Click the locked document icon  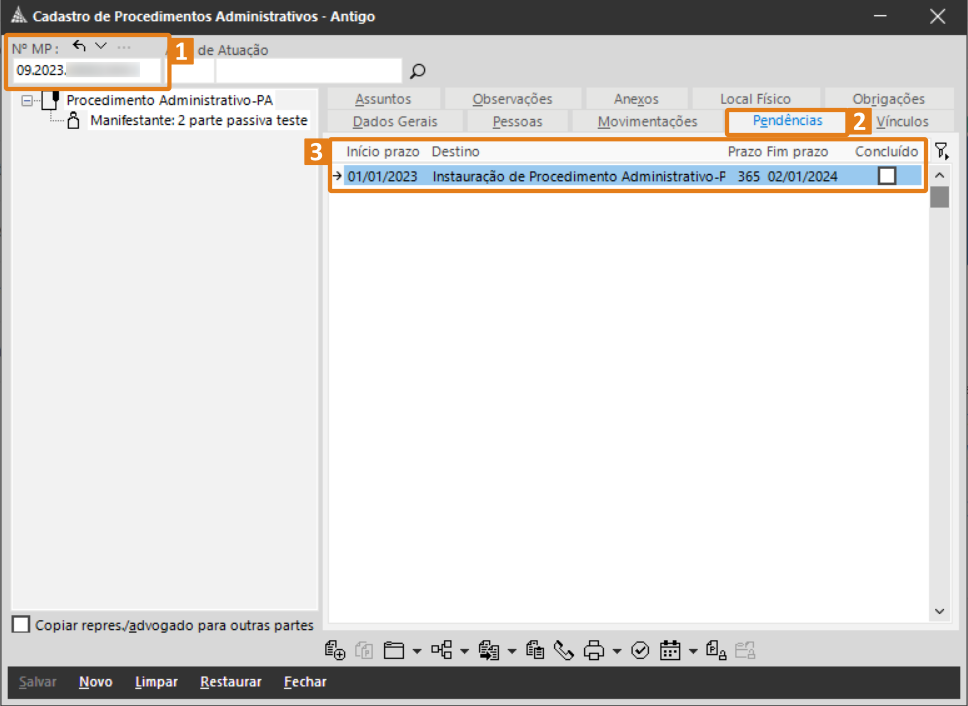716,650
